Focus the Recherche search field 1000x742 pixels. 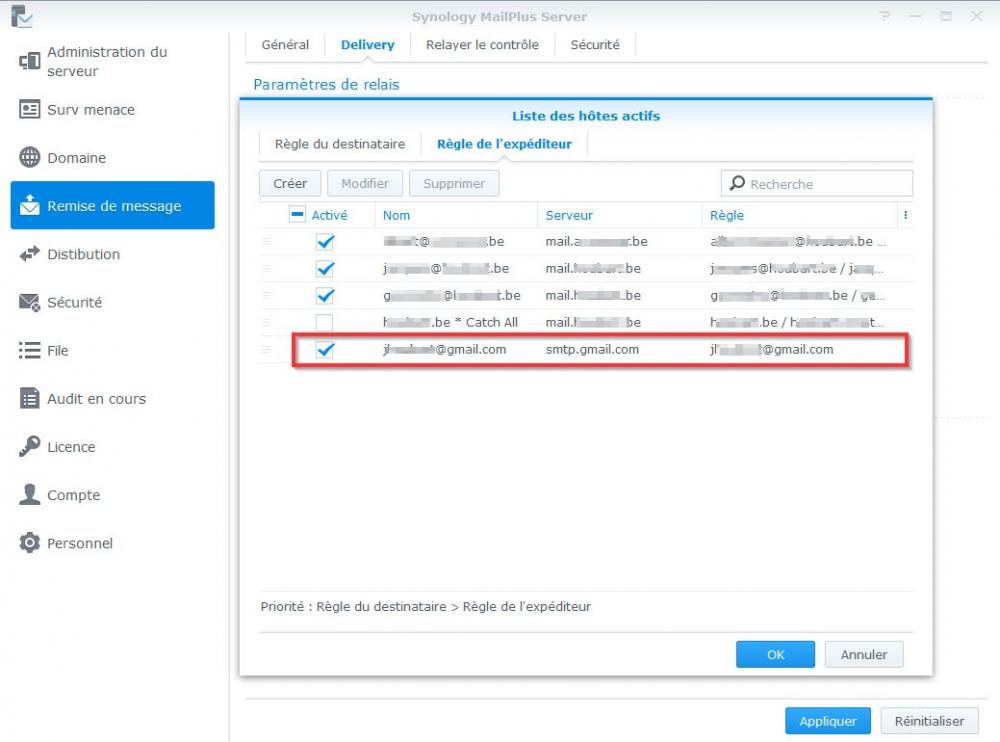click(x=817, y=184)
